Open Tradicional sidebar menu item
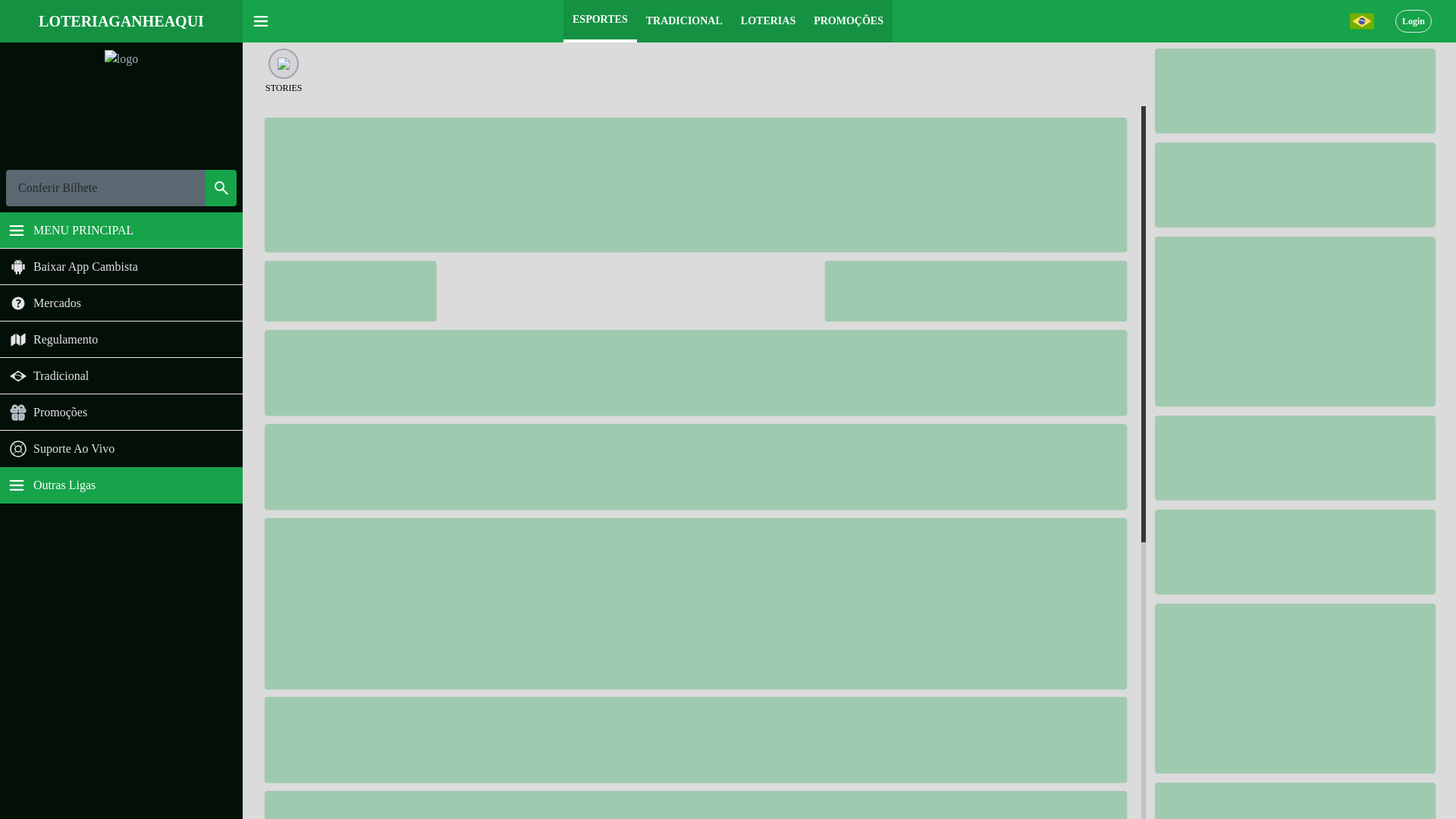The height and width of the screenshot is (819, 1456). (121, 376)
